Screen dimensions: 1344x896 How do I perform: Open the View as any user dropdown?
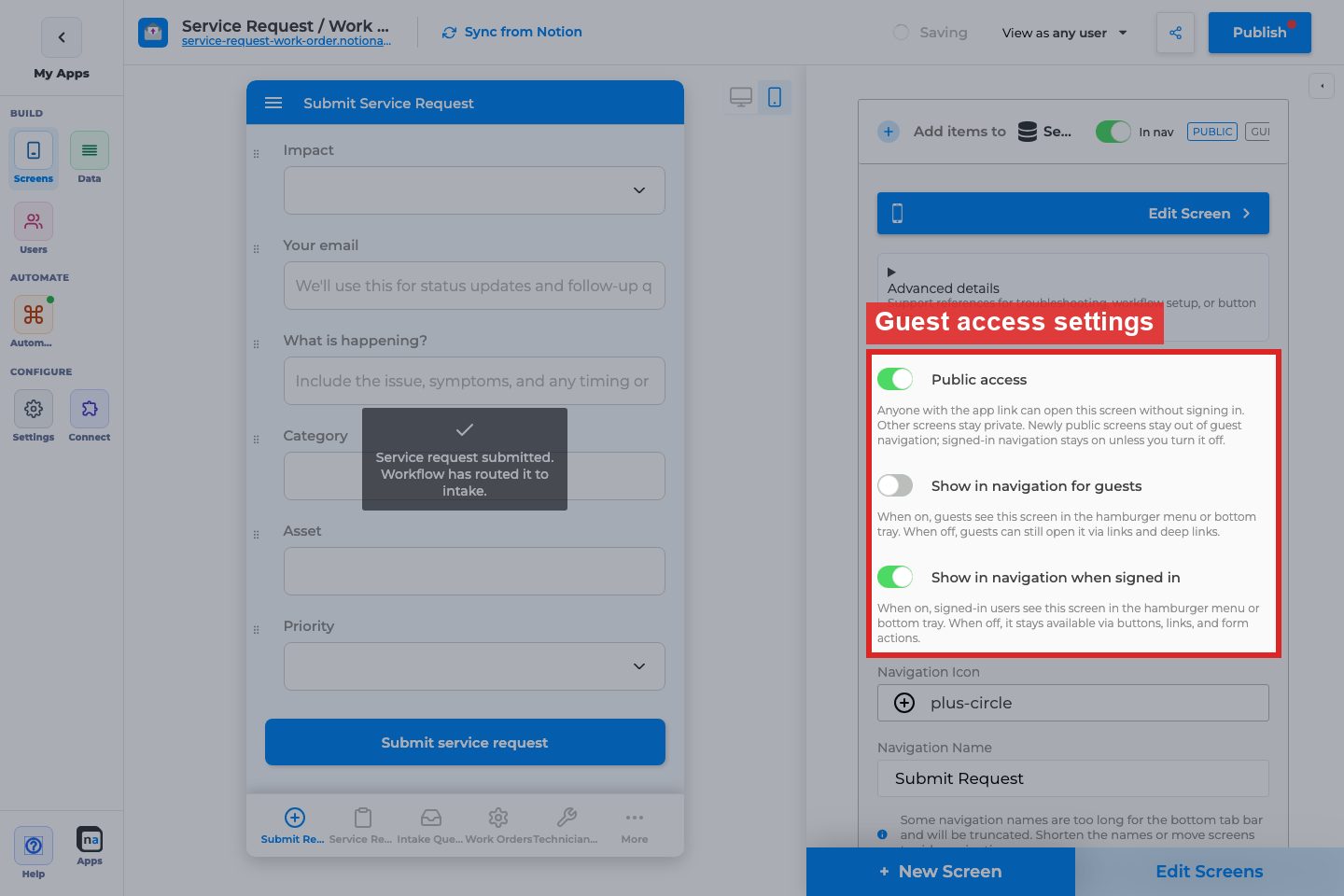pyautogui.click(x=1065, y=33)
